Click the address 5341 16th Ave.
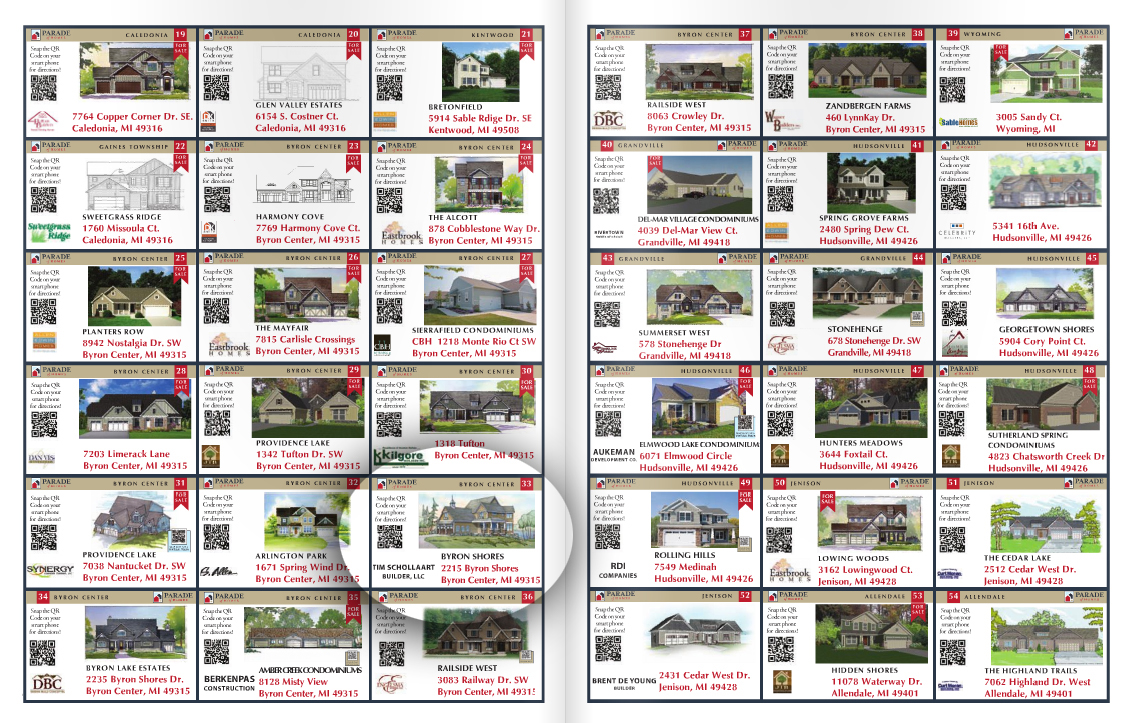The width and height of the screenshot is (1130, 723). (1026, 226)
